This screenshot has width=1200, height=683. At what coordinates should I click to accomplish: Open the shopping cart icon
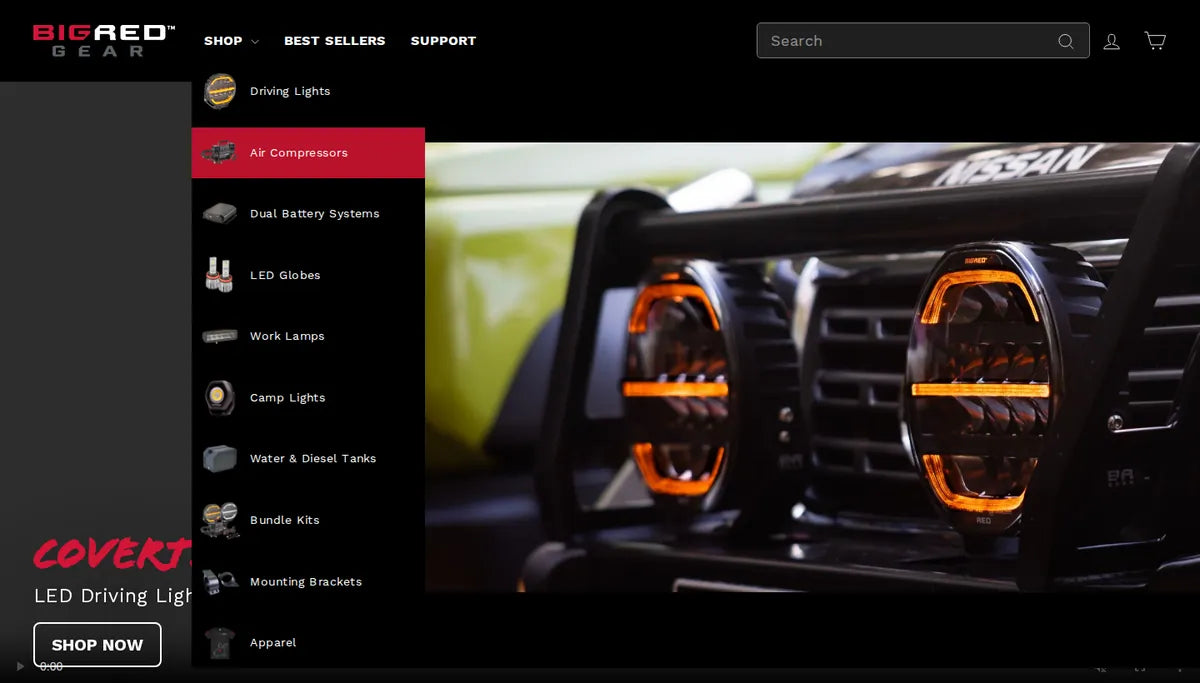1155,41
